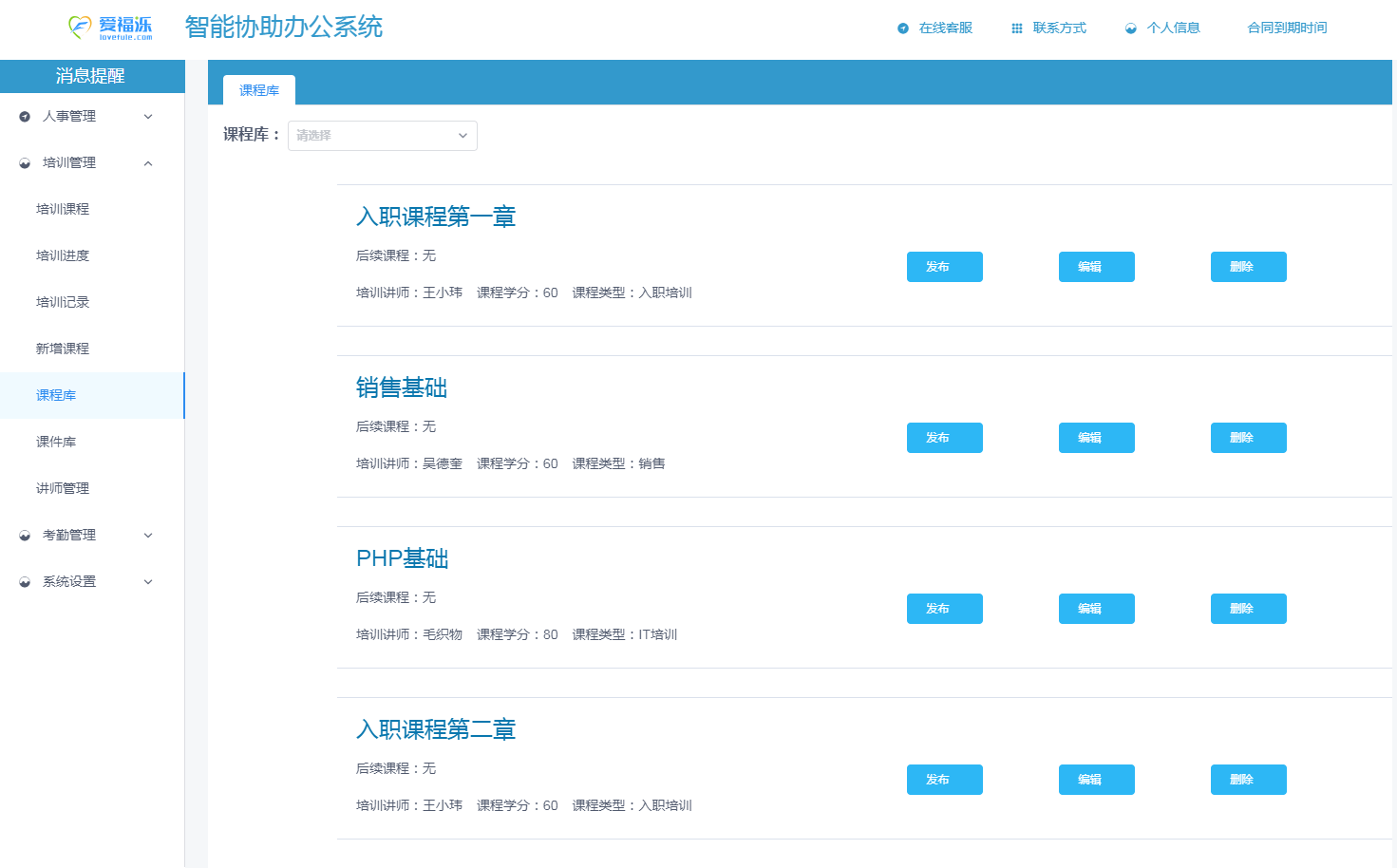Publish the 入职课程第一章 course
Viewport: 1397px width, 868px height.
coord(944,267)
